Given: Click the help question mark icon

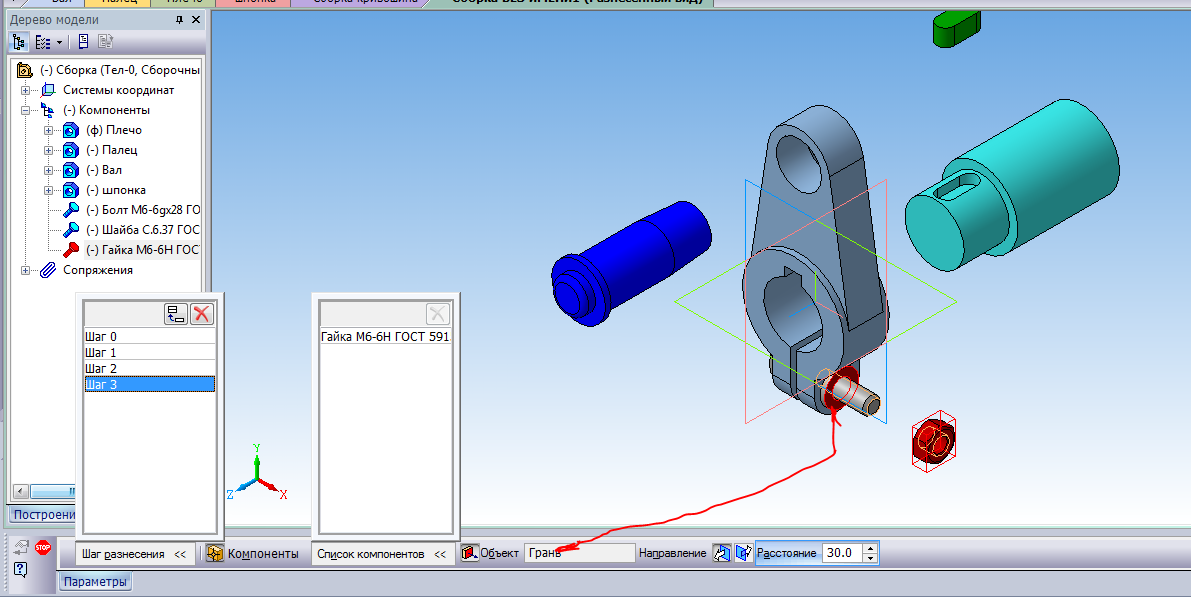Looking at the screenshot, I should pyautogui.click(x=21, y=568).
